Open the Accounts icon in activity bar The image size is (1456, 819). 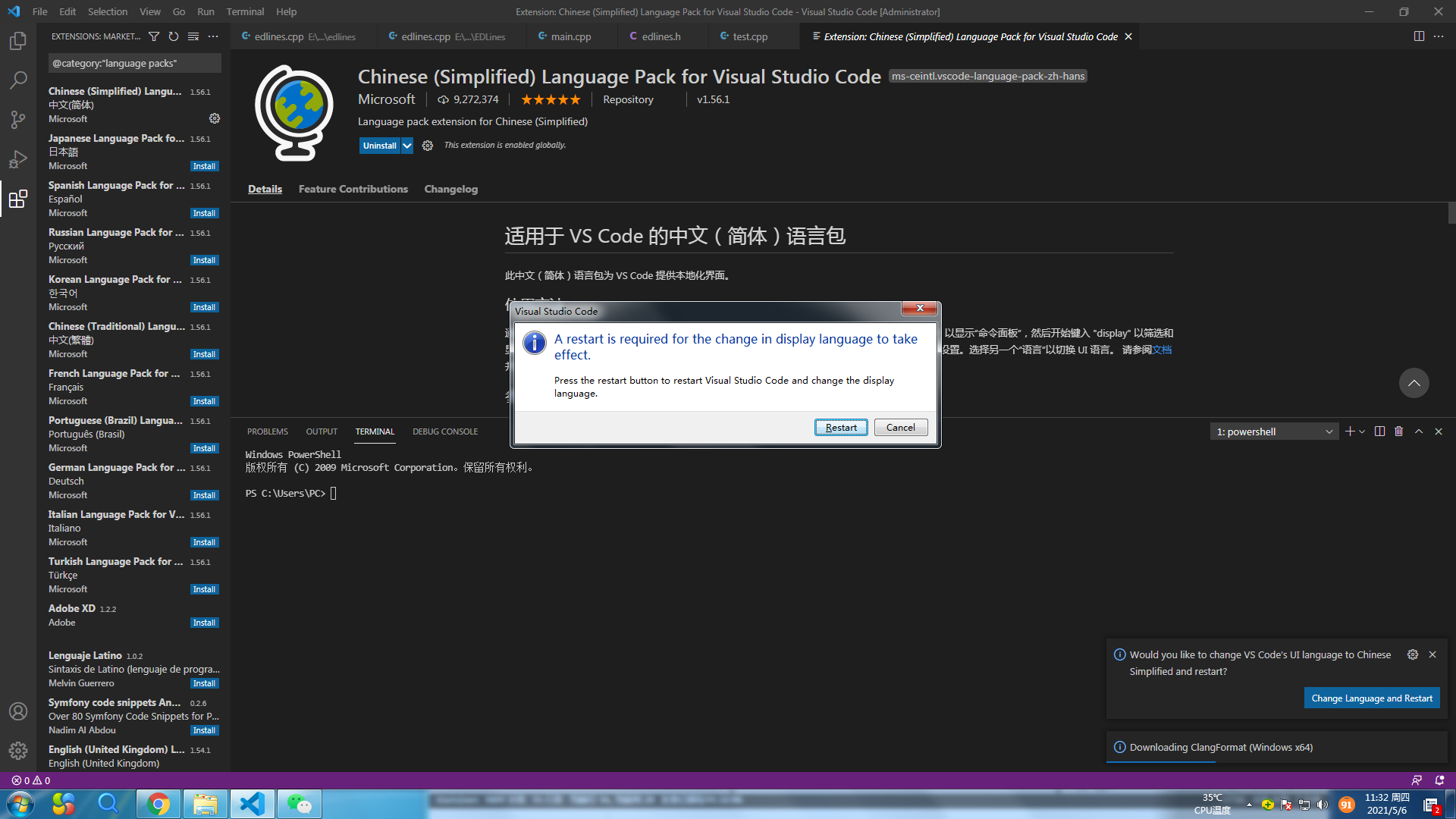18,711
